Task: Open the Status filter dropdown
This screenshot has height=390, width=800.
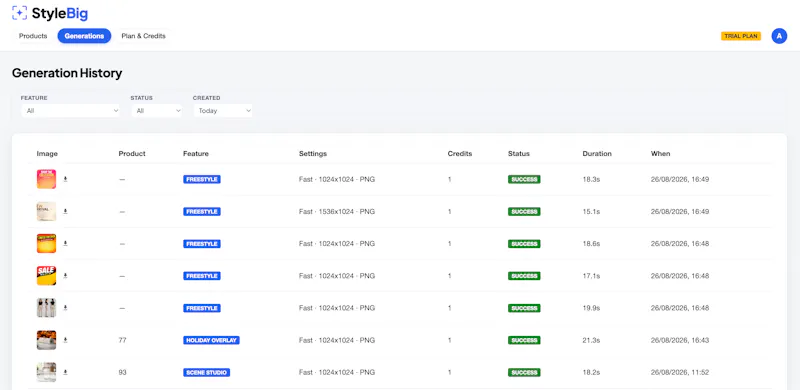Action: 157,110
